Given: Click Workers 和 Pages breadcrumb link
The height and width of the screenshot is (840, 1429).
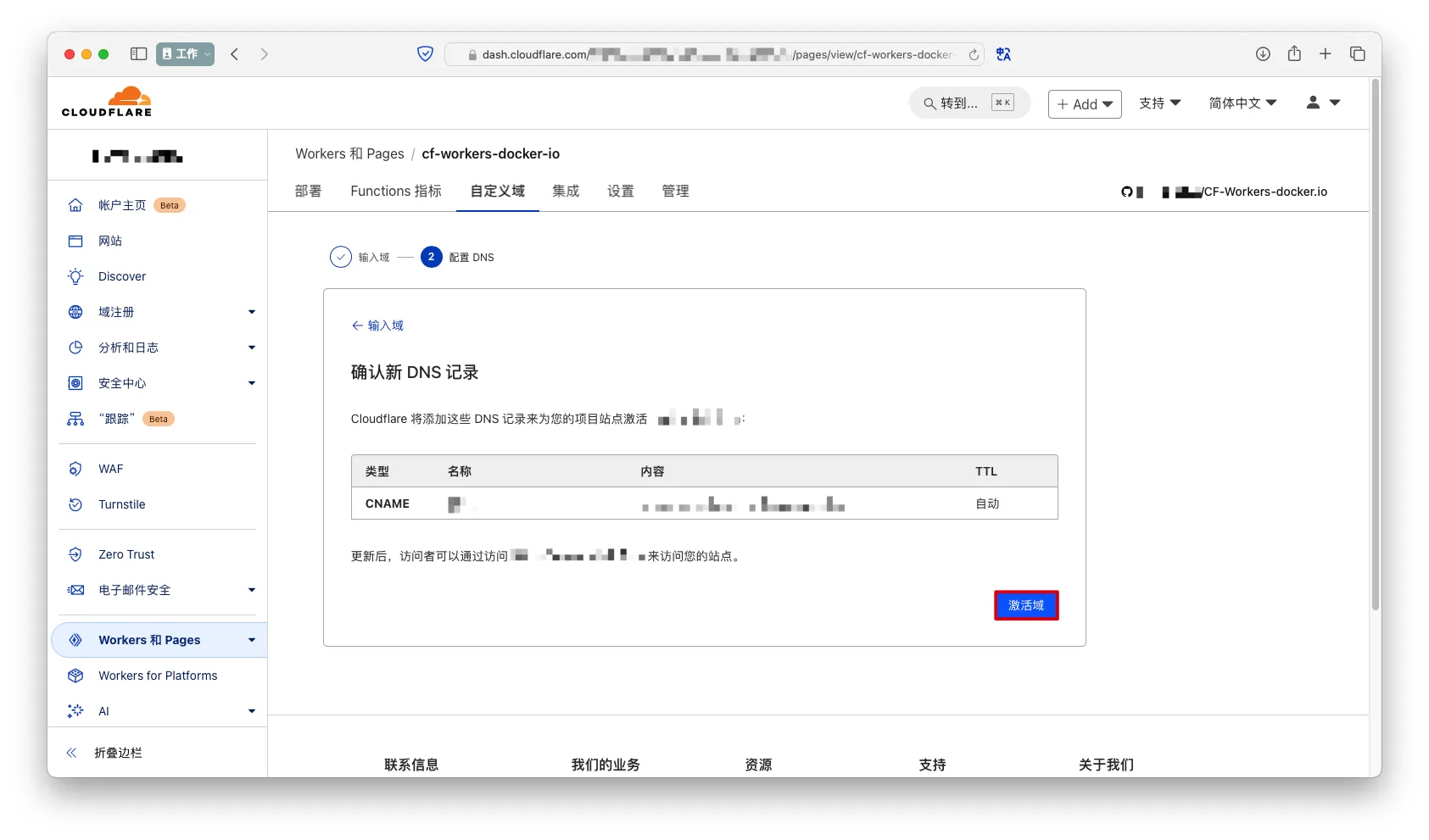Looking at the screenshot, I should pos(349,153).
